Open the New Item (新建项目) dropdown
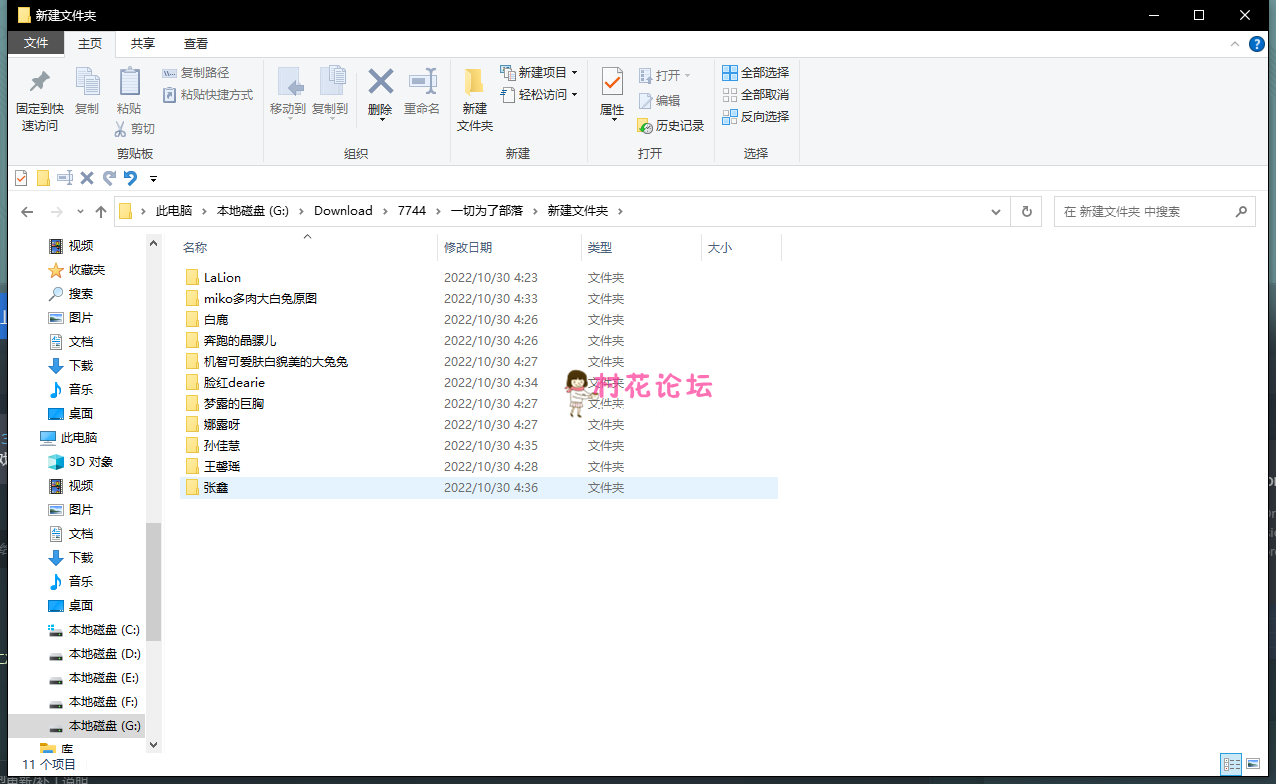Screen dimensions: 1276x784 540,73
